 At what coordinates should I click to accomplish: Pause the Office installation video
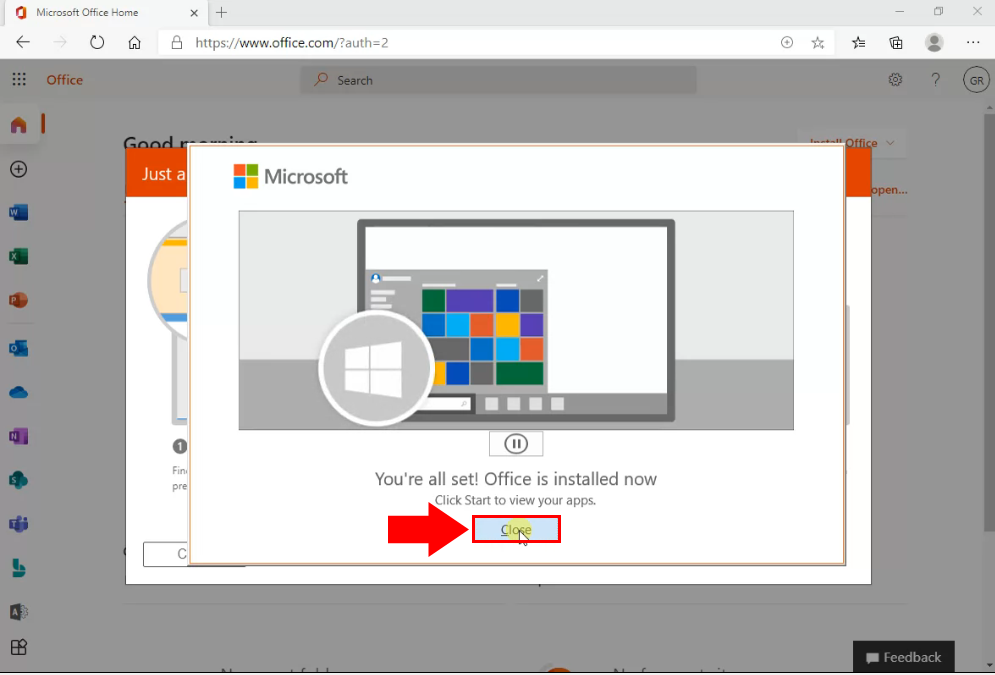tap(516, 443)
